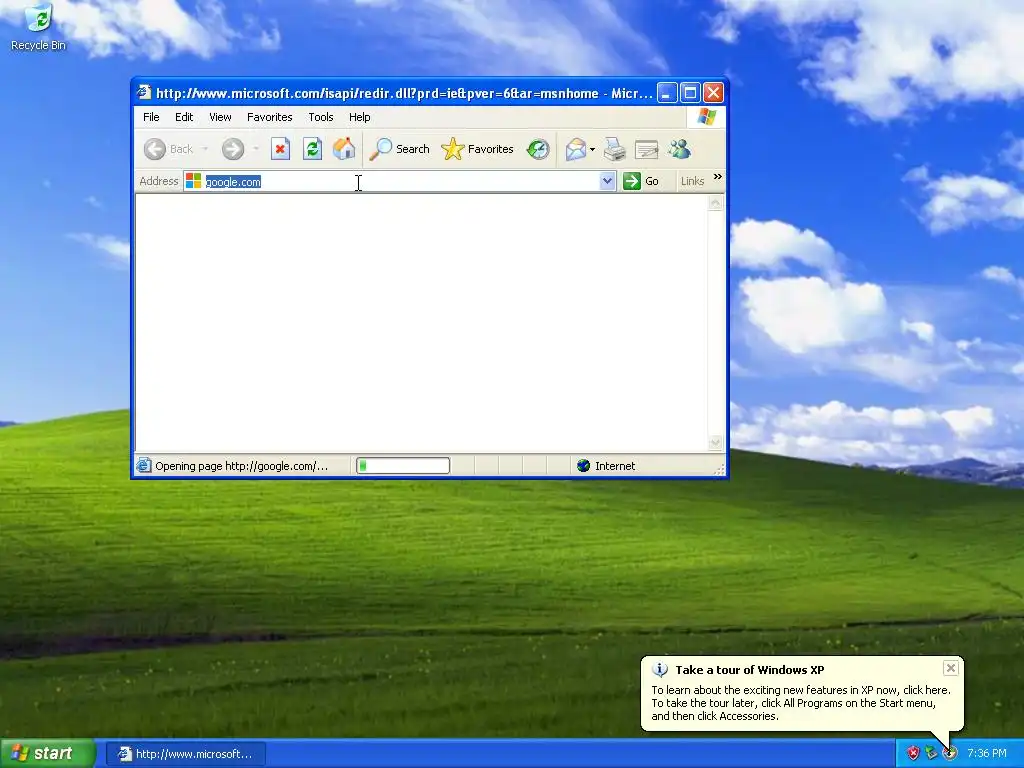The width and height of the screenshot is (1024, 768).
Task: Open the Recycle Bin desktop icon
Action: 39,27
